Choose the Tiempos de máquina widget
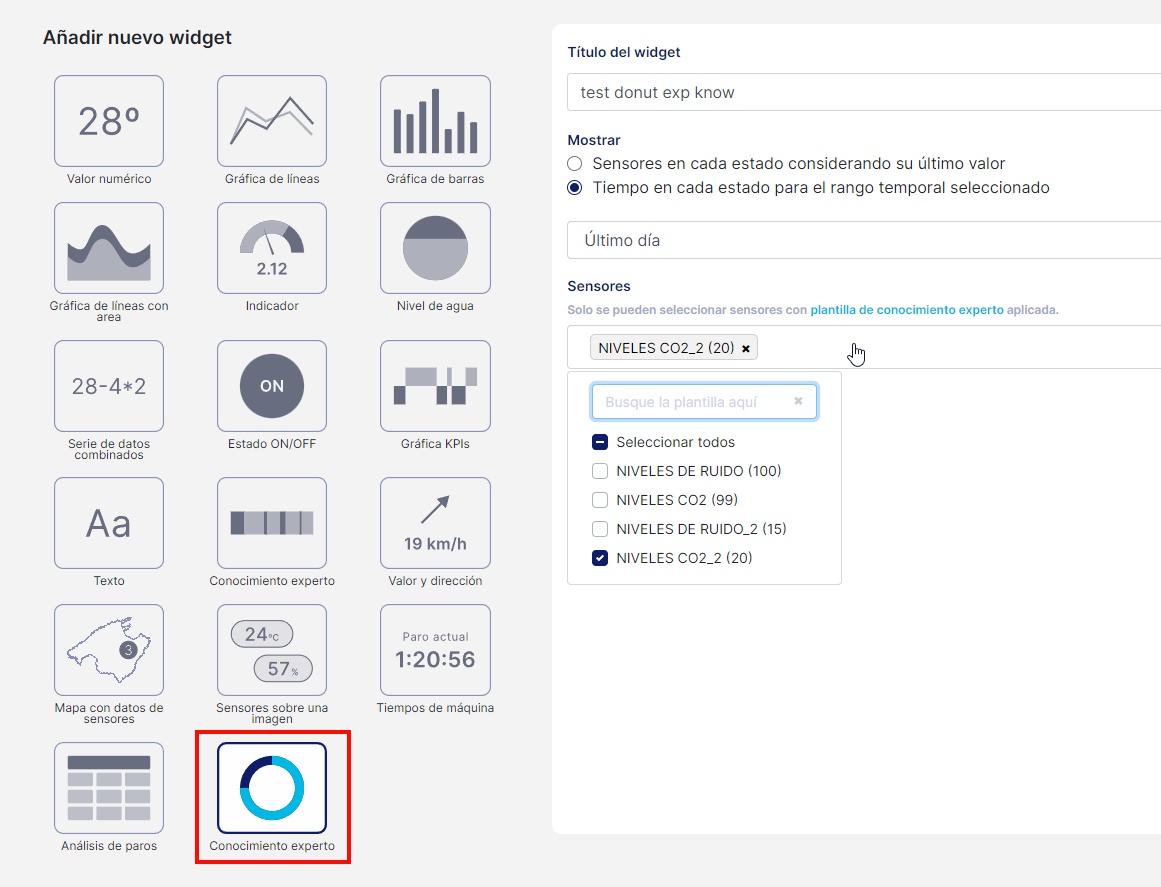 [x=435, y=650]
